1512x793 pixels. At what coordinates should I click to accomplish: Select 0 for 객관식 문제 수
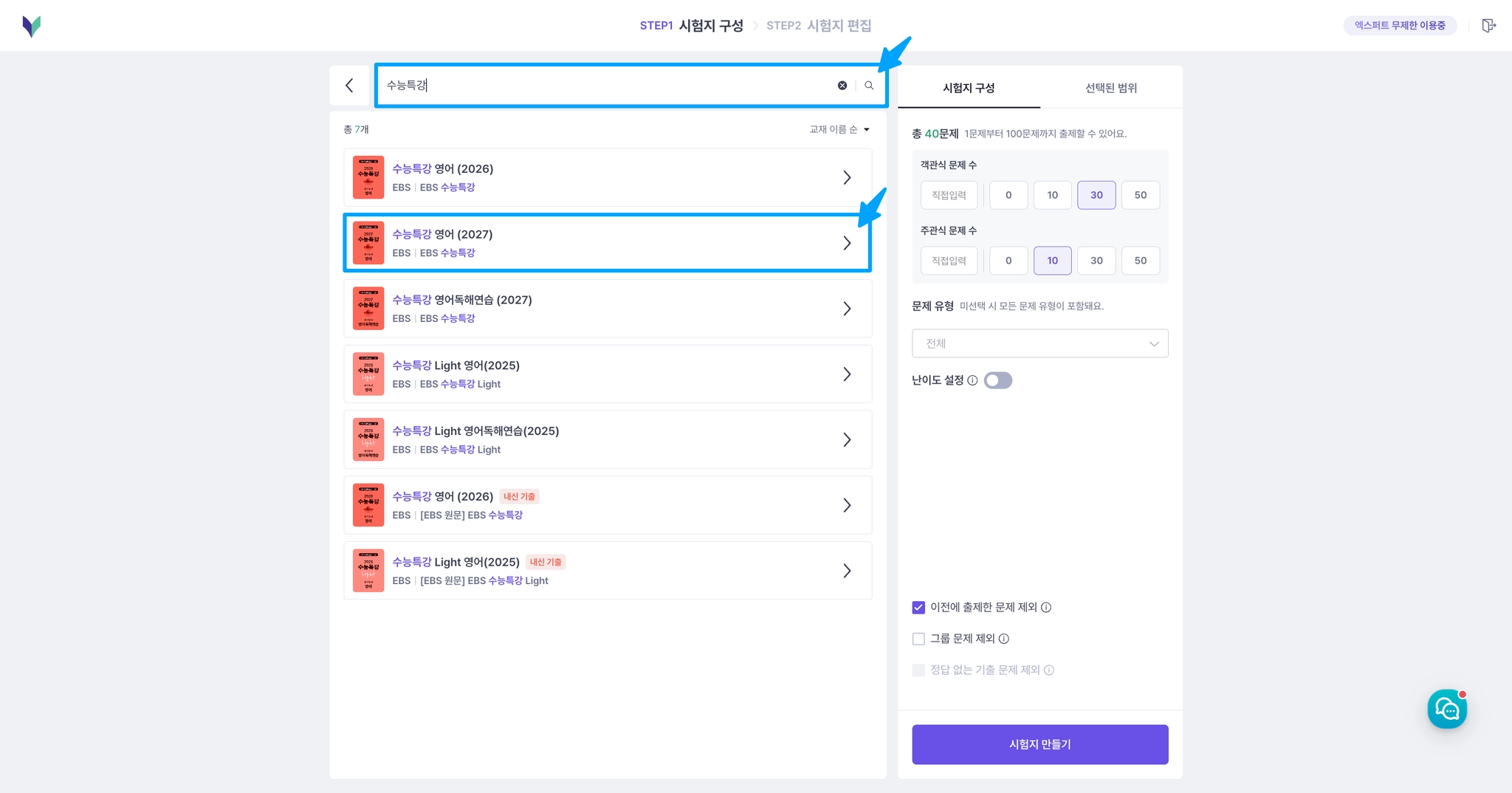click(x=1008, y=195)
